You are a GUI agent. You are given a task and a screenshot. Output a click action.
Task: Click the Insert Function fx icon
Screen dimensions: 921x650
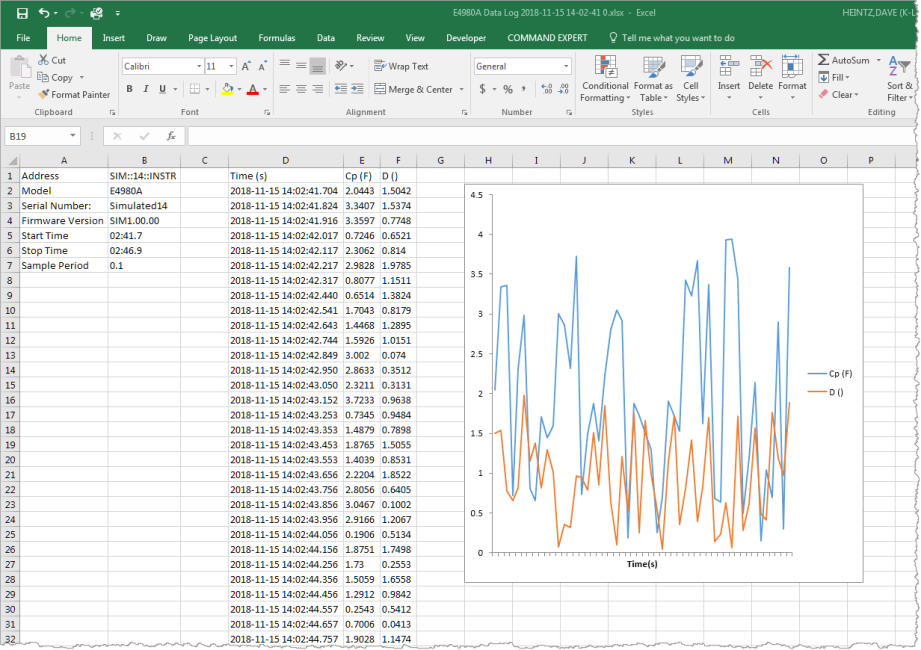coord(171,136)
